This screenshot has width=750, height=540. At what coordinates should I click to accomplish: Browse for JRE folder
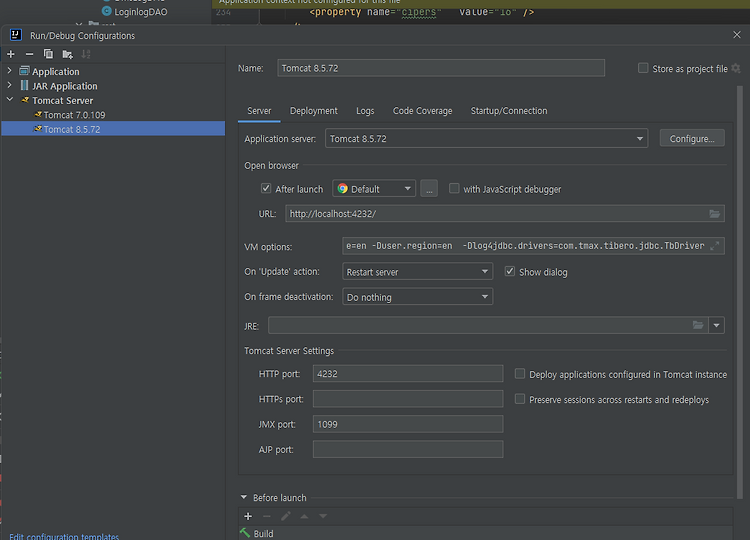click(698, 325)
